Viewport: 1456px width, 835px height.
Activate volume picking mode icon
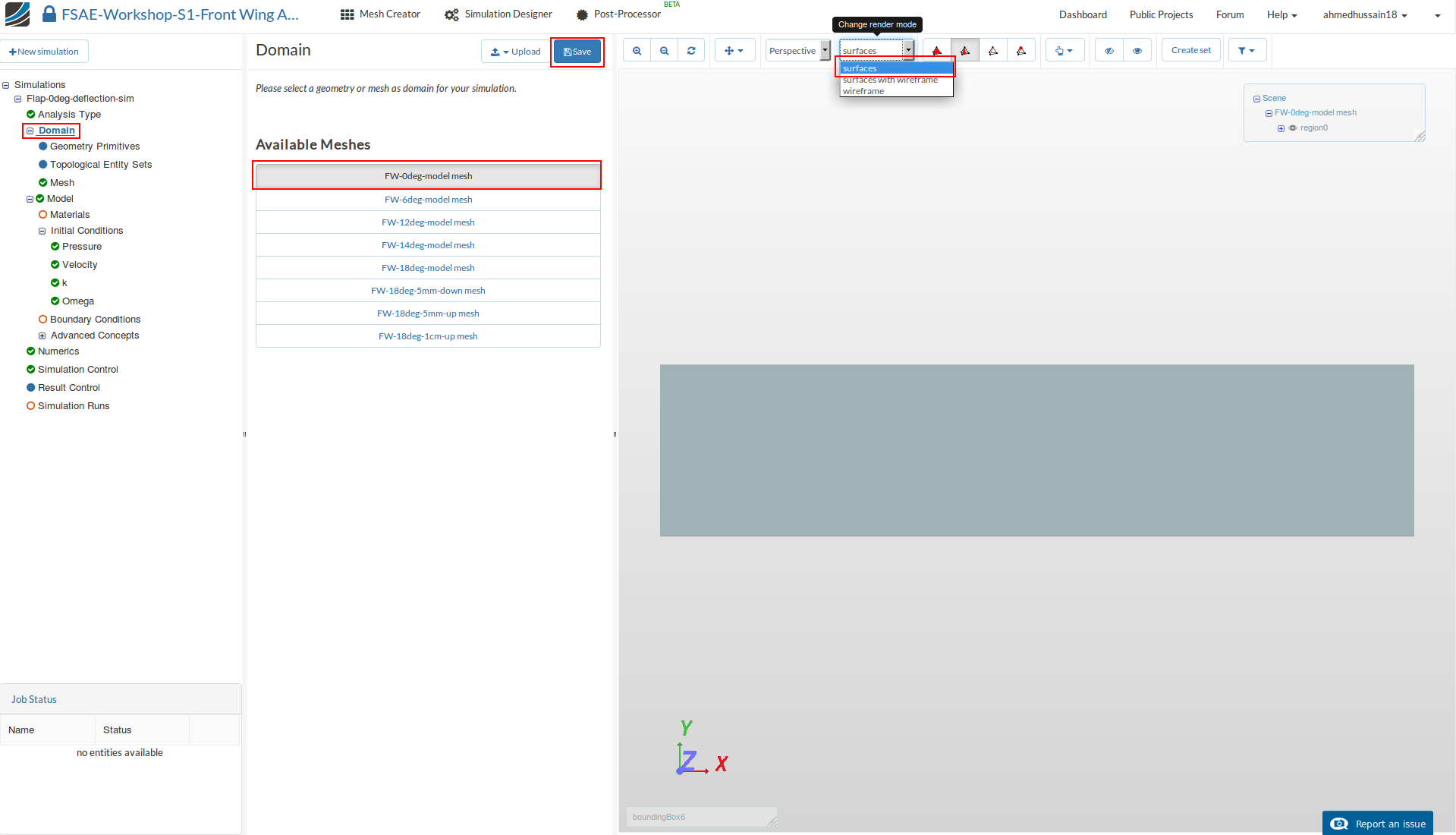[937, 51]
